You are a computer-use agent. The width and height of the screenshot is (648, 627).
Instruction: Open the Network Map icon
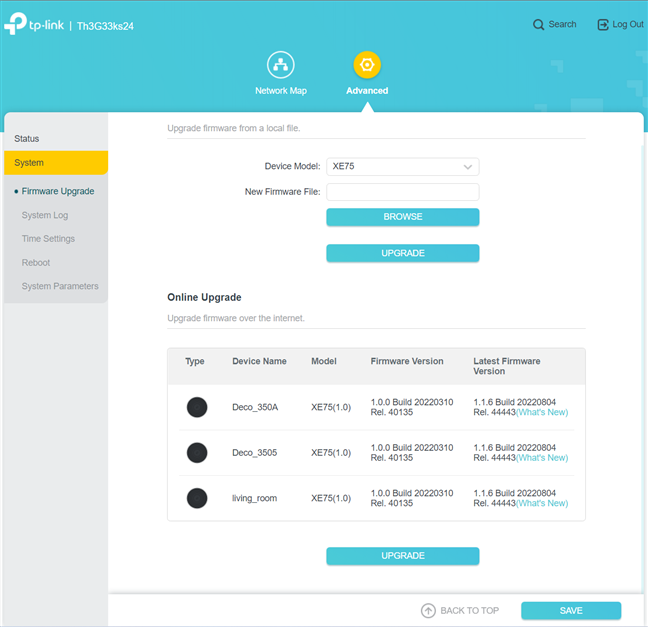pyautogui.click(x=281, y=65)
